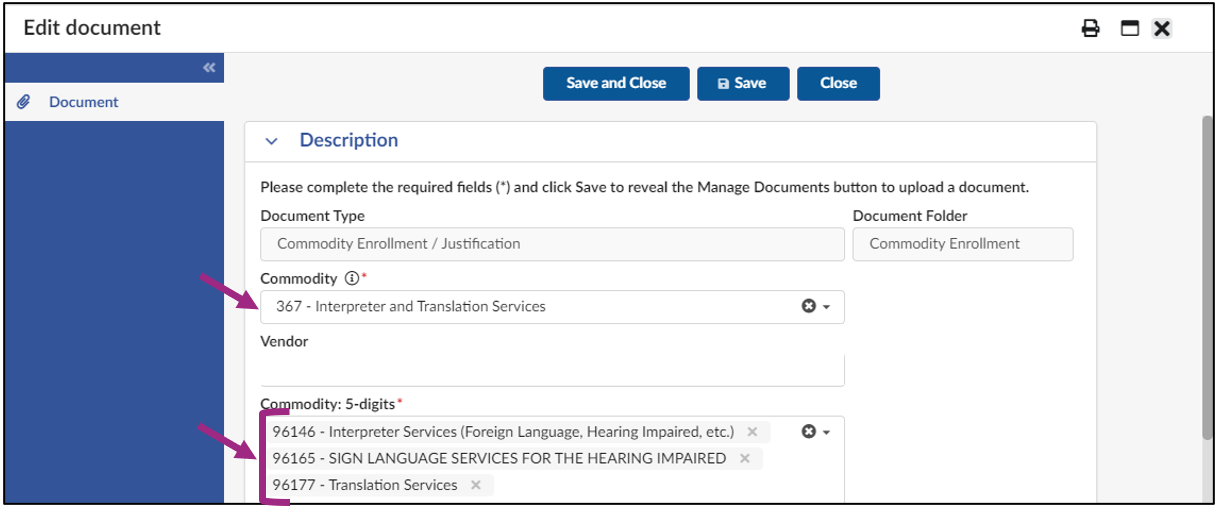Click the Document Type field
Screen dimensions: 1221x512
552,244
